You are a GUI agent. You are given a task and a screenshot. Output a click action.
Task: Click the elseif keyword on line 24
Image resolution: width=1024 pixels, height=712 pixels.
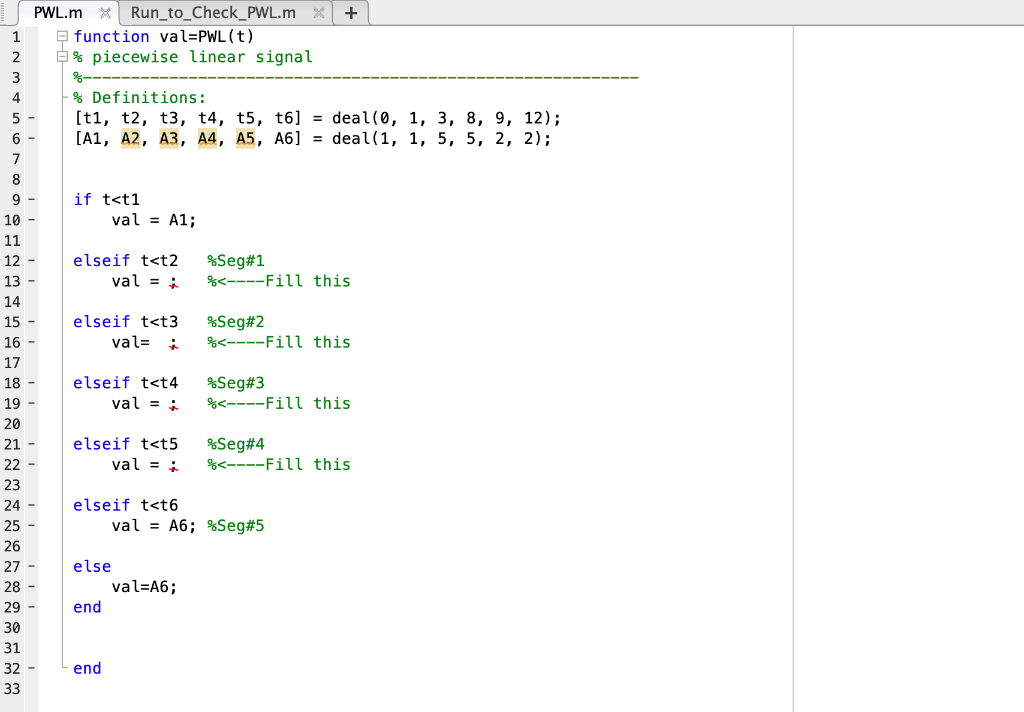coord(101,505)
